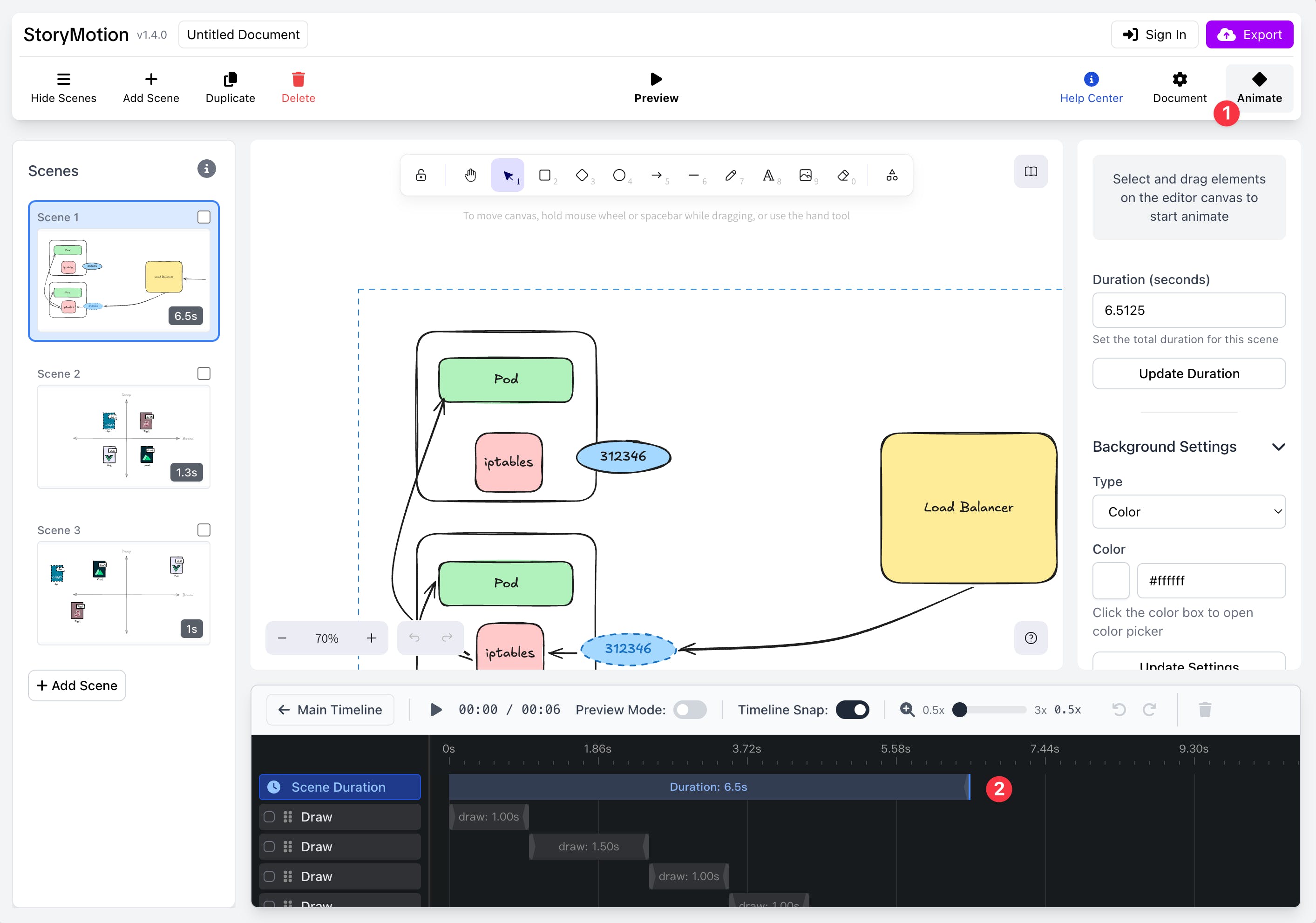Pick the text tool
The width and height of the screenshot is (1316, 923).
[768, 175]
